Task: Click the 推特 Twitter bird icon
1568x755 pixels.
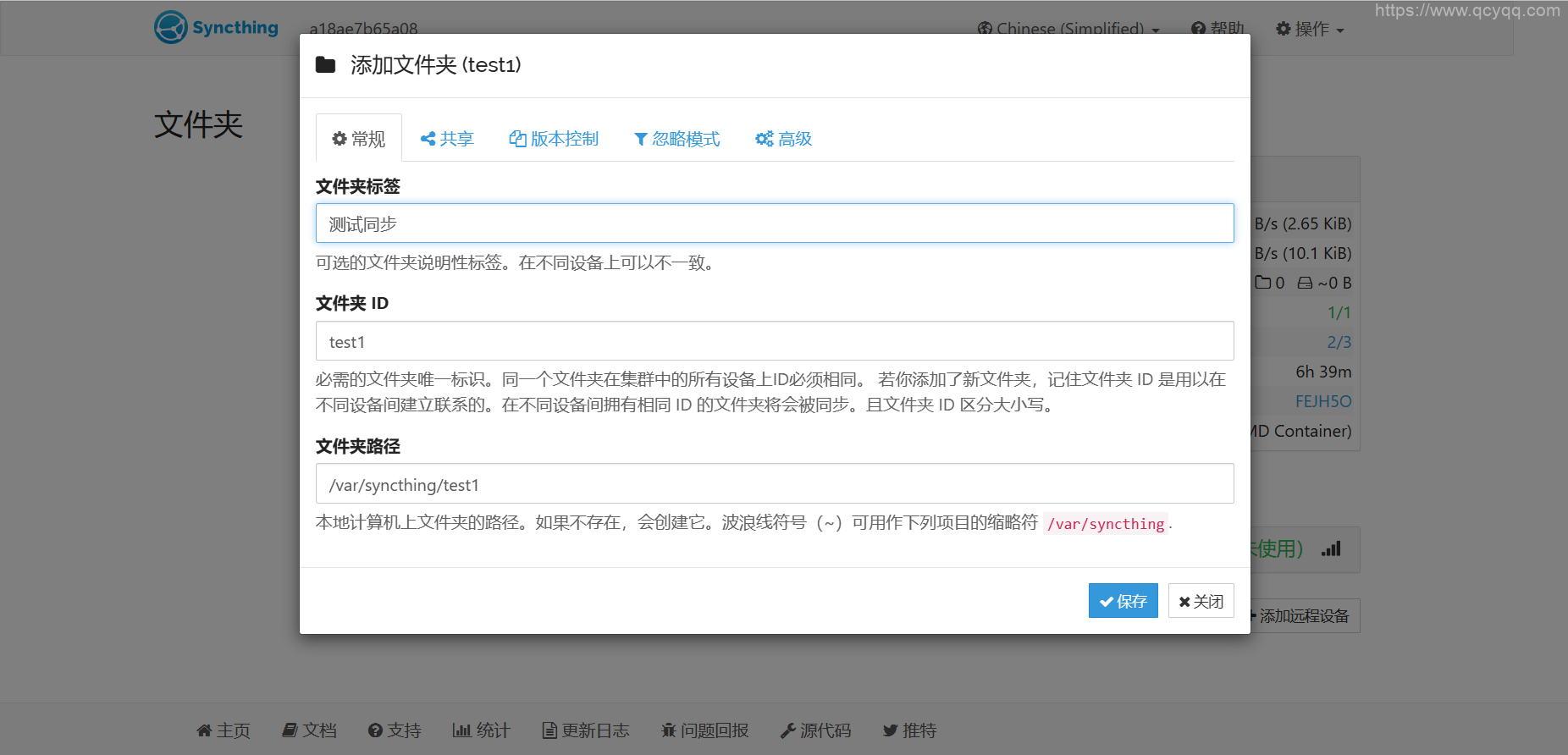Action: tap(890, 730)
